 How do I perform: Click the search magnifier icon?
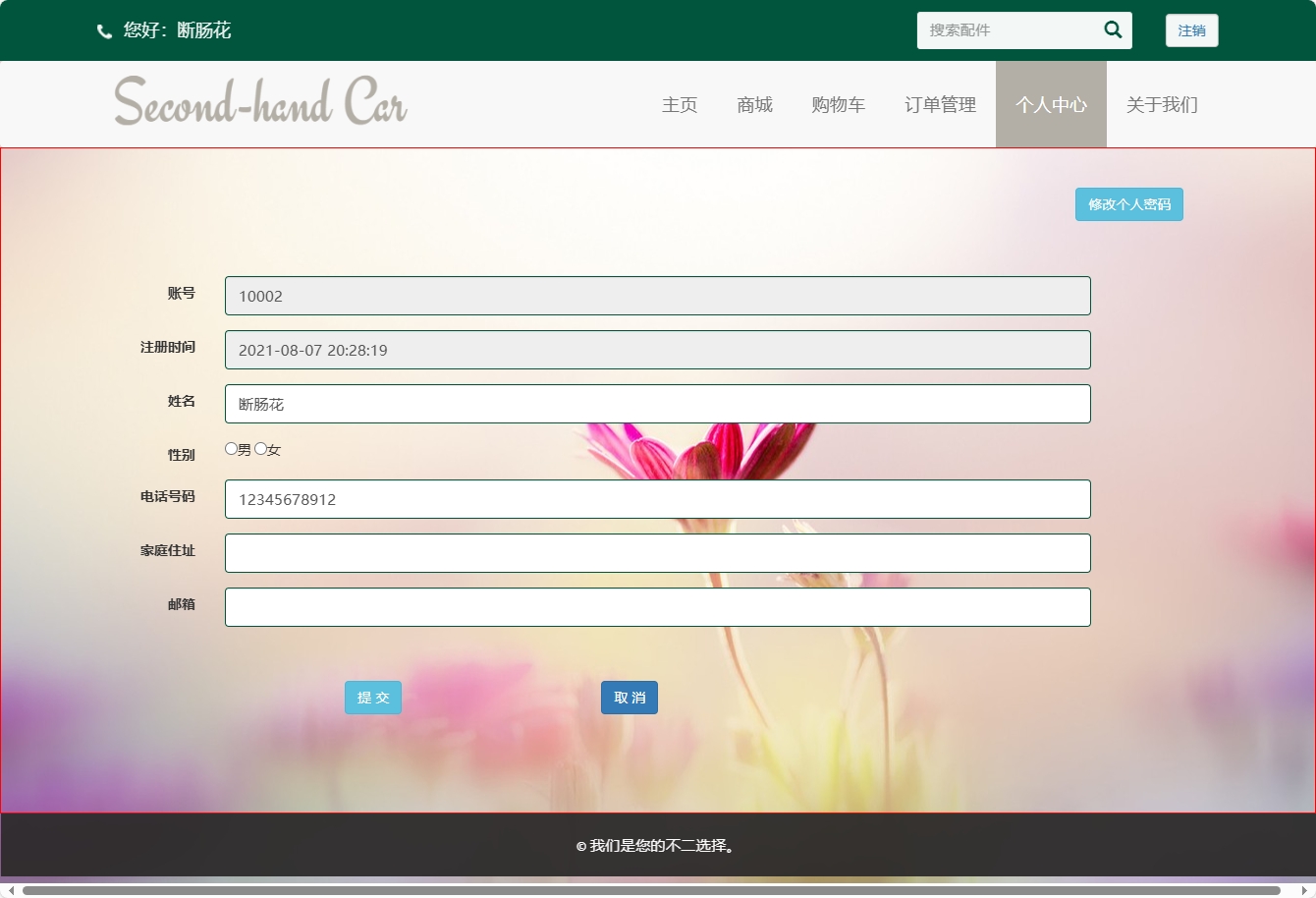pyautogui.click(x=1113, y=29)
